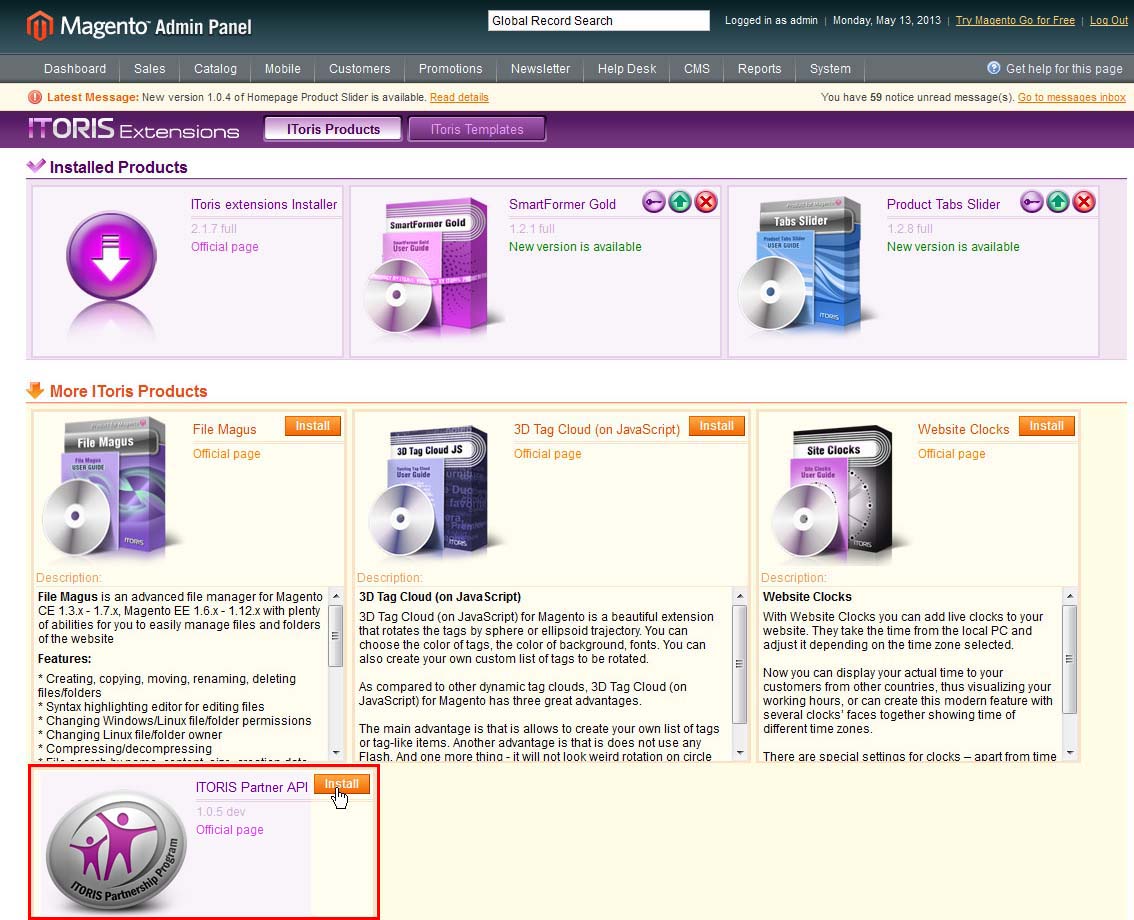The width and height of the screenshot is (1134, 920).
Task: Open the Customers menu
Action: click(x=359, y=69)
